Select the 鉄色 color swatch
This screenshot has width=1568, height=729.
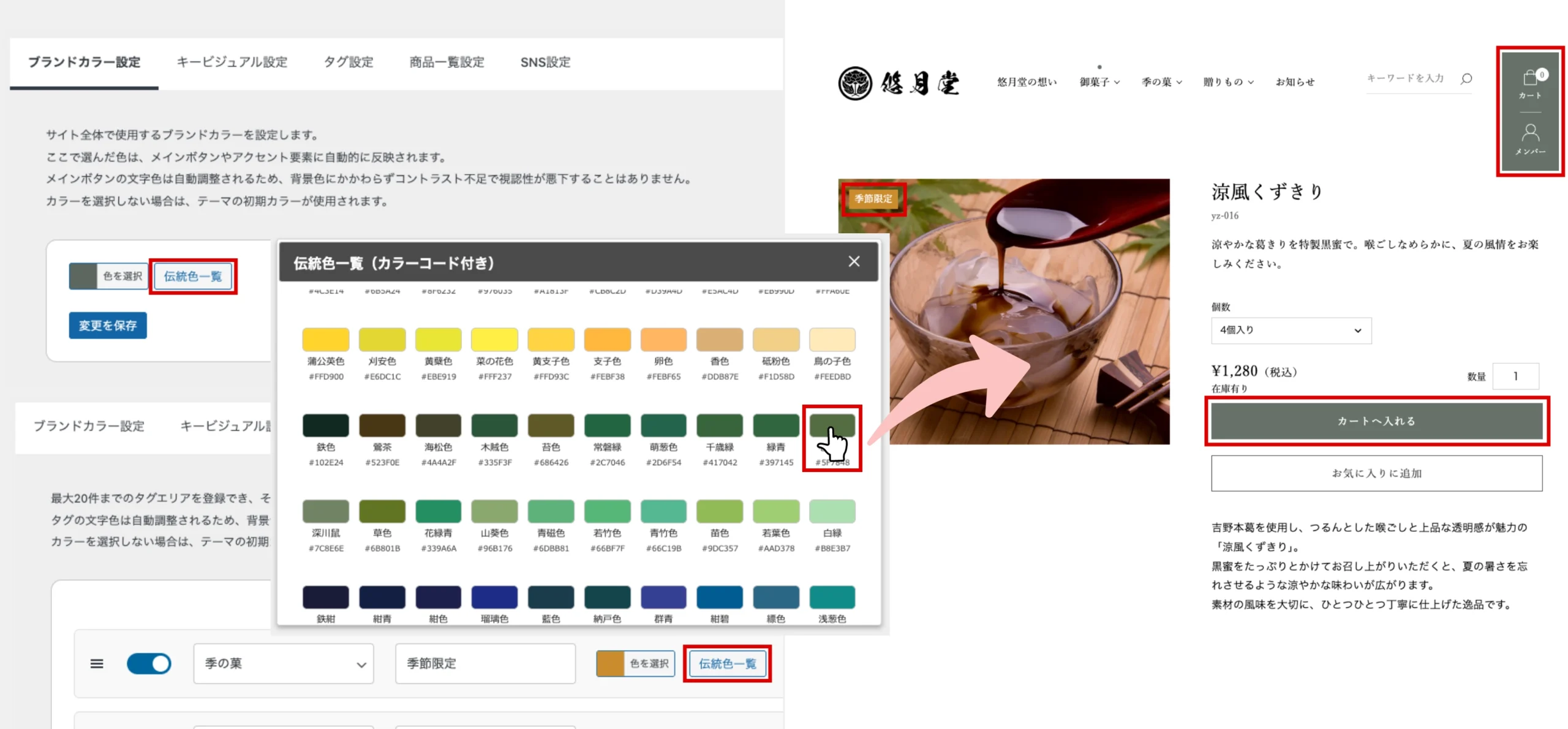tap(325, 425)
